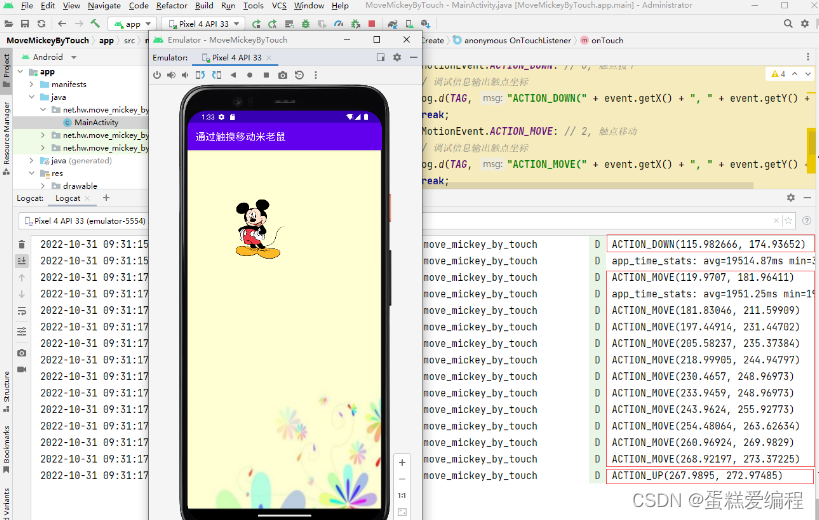Collapse the java folder node
The image size is (819, 520).
(x=31, y=97)
